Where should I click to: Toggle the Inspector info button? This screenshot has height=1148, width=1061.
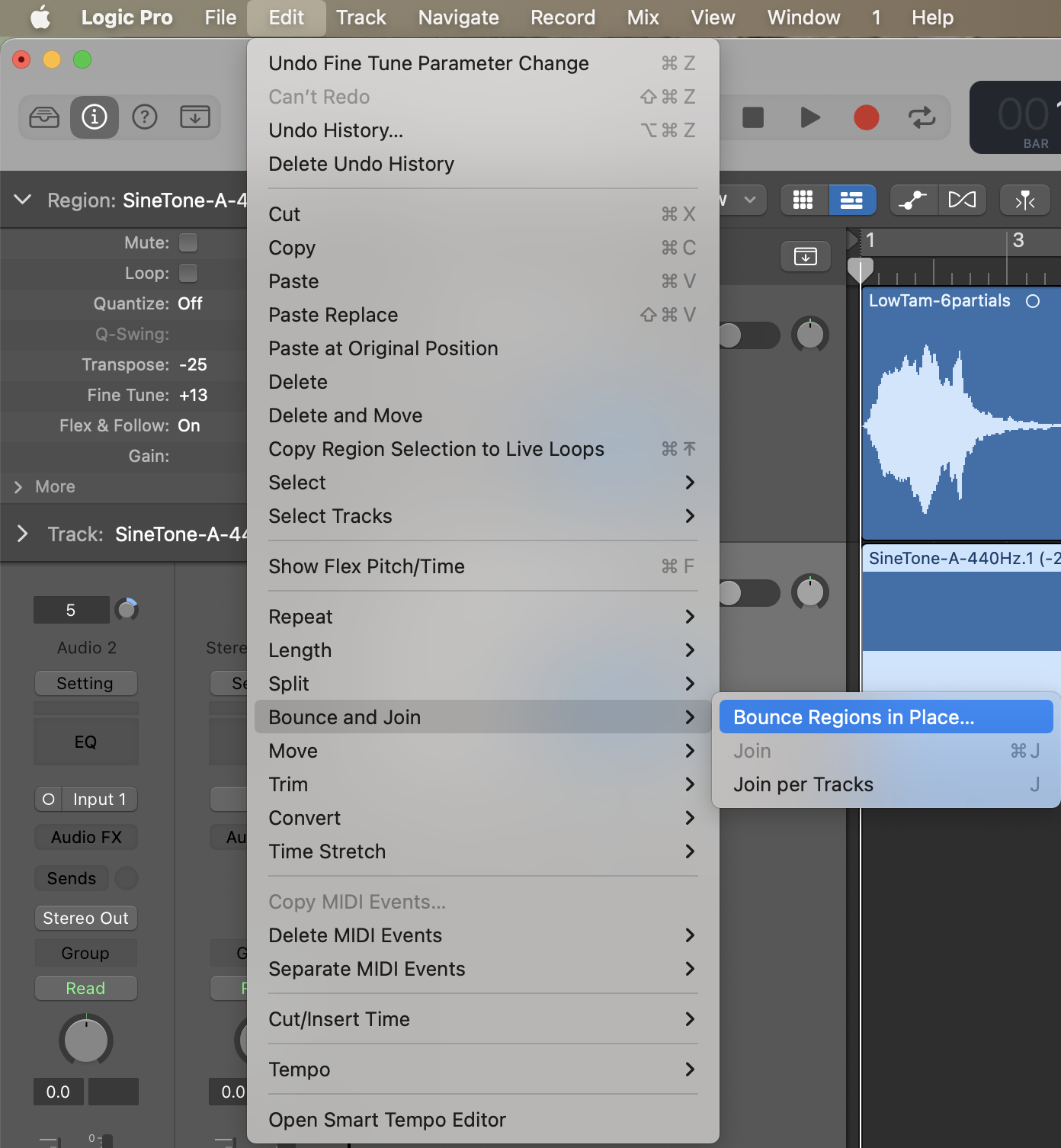[95, 117]
